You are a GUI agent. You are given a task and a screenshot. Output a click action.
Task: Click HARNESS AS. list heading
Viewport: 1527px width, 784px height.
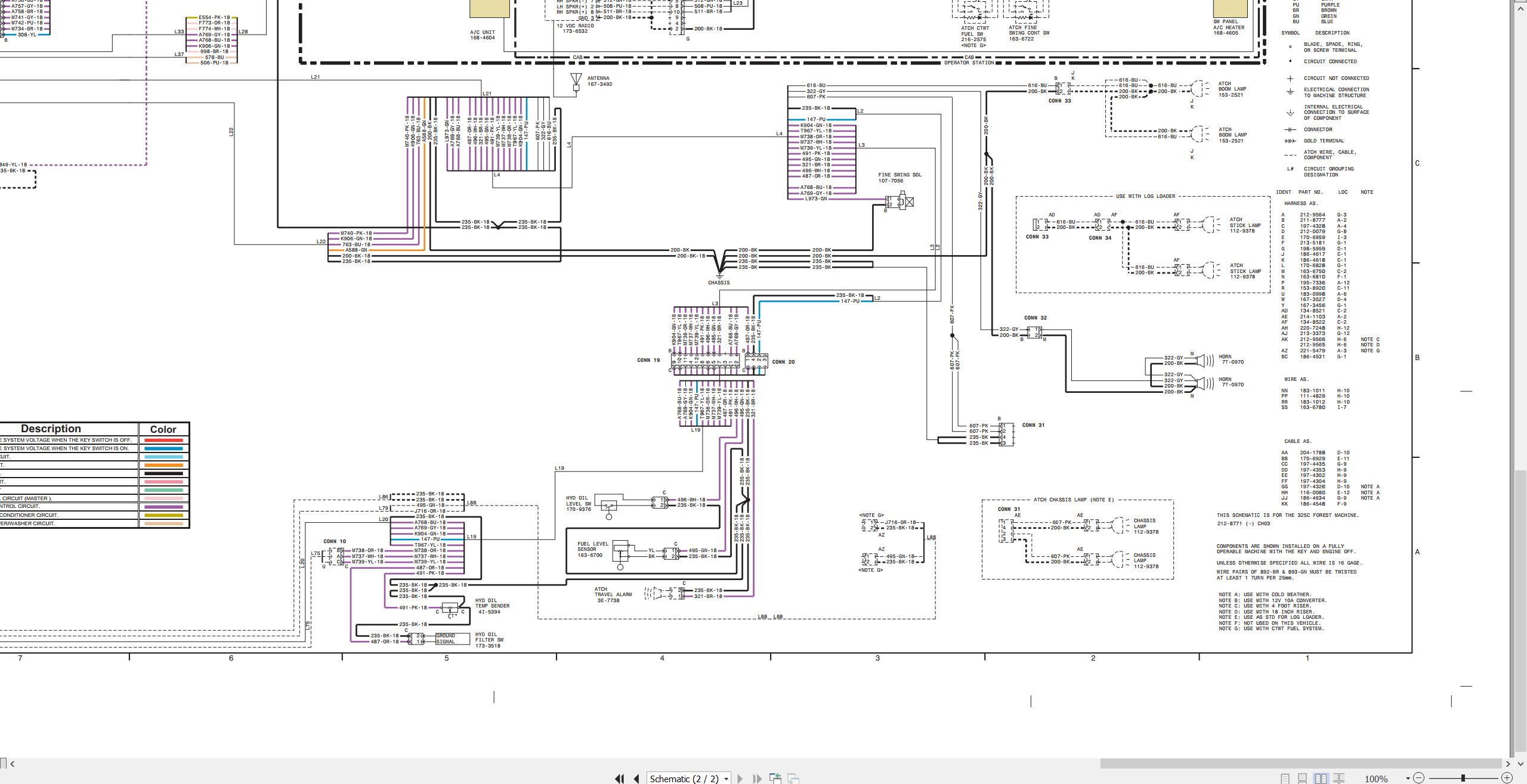[1301, 203]
